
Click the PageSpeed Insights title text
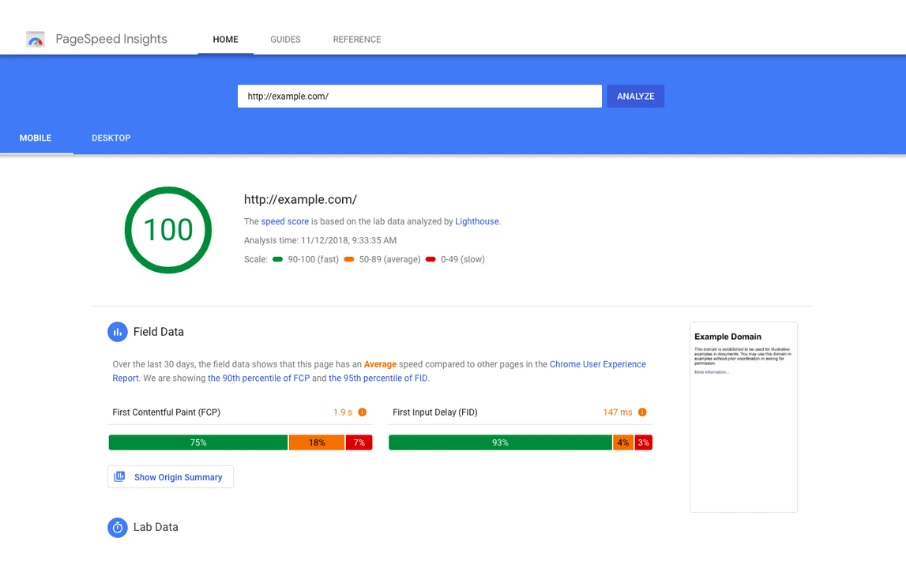(112, 39)
